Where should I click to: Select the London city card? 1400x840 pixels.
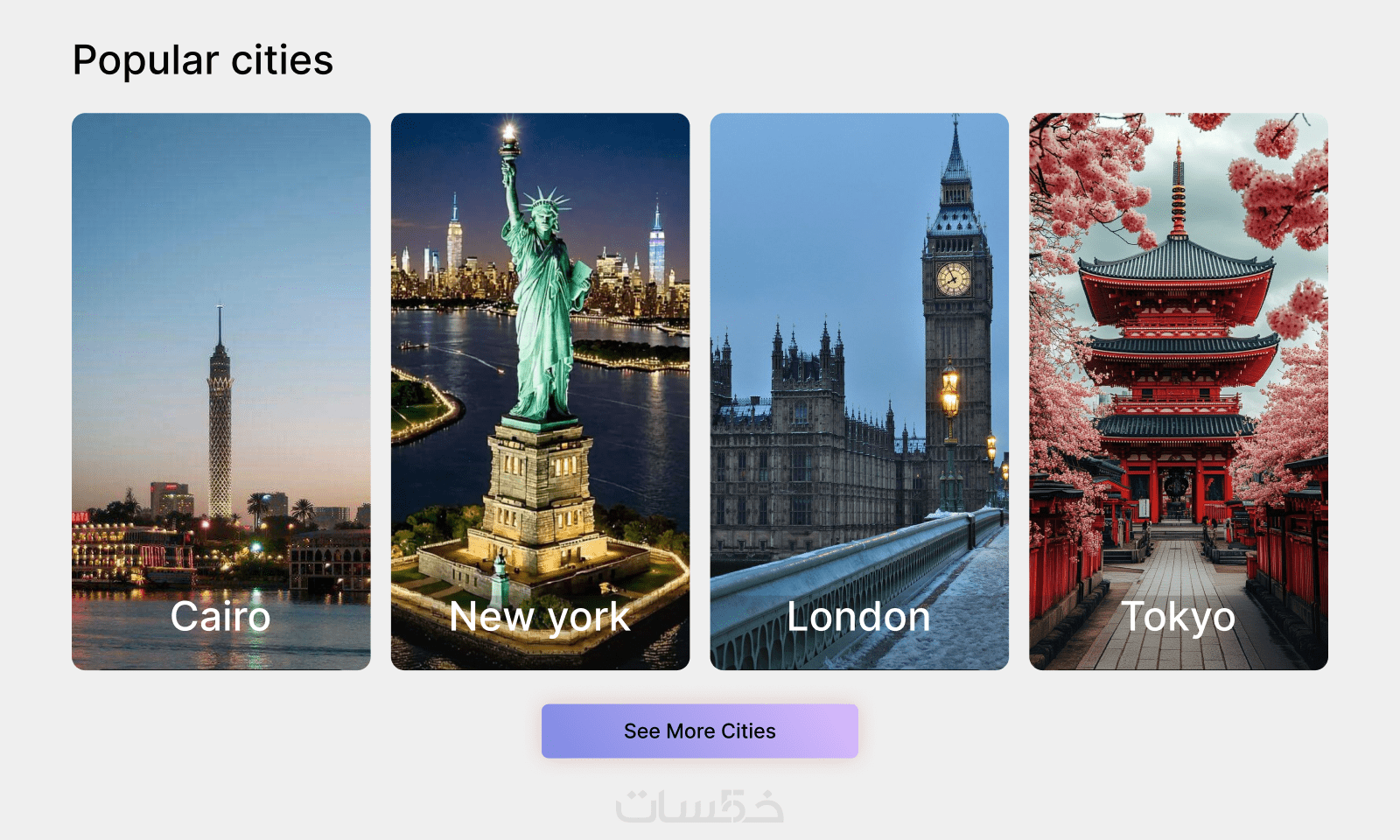859,391
